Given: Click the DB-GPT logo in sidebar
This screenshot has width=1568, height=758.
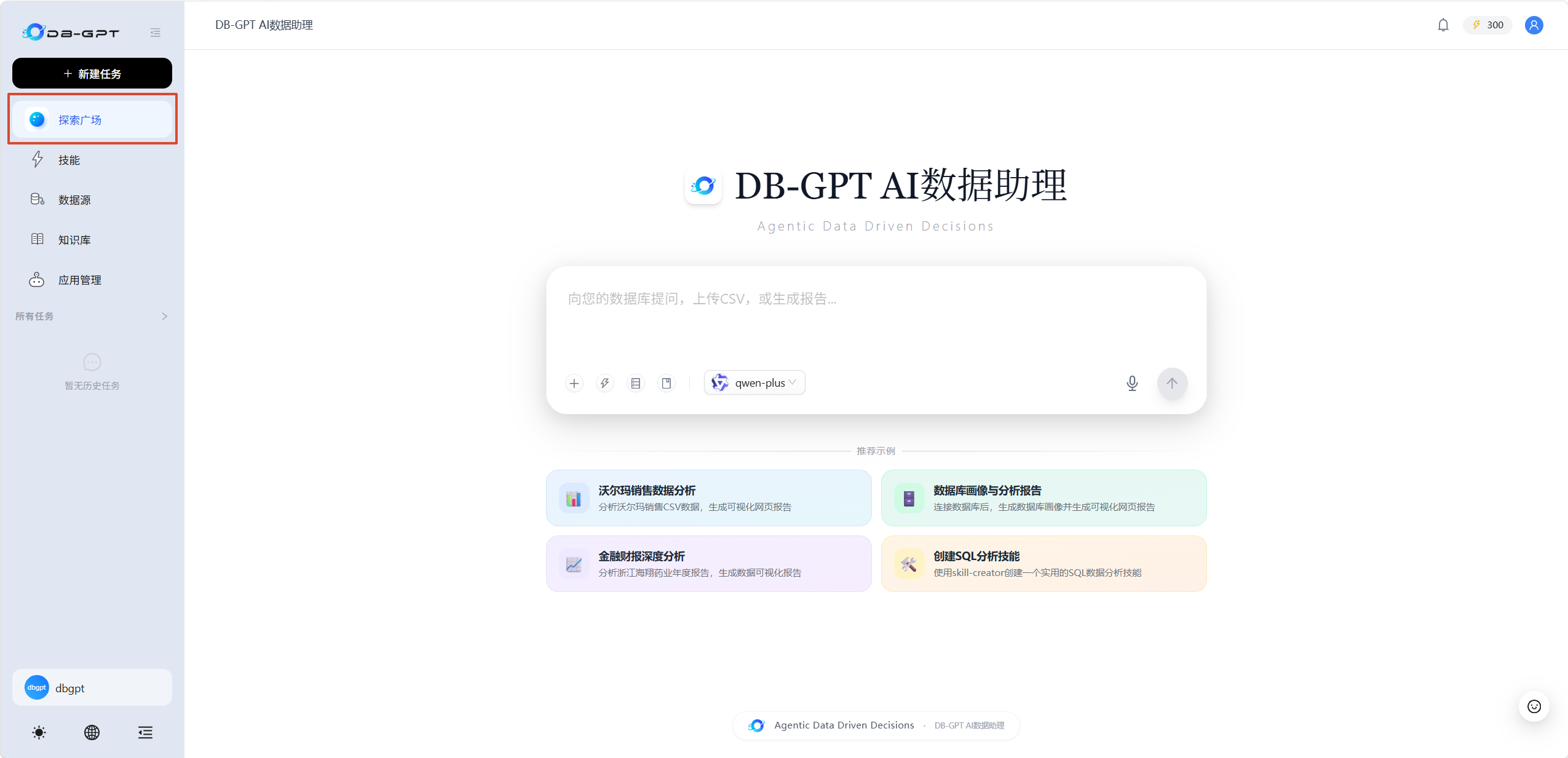Looking at the screenshot, I should click(x=71, y=32).
